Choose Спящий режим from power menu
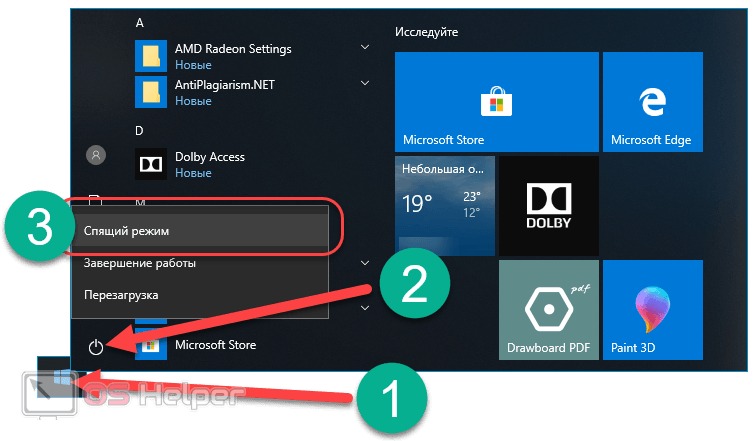This screenshot has width=756, height=441. point(200,230)
